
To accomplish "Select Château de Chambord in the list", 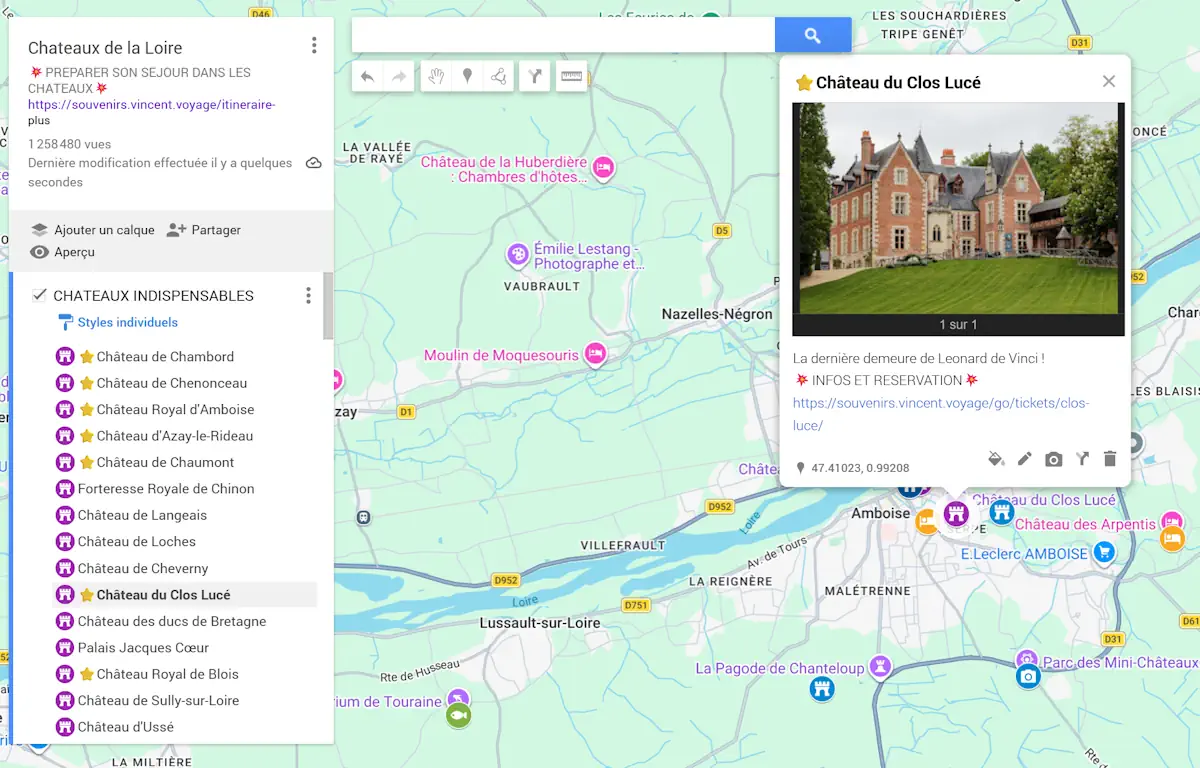I will (165, 356).
